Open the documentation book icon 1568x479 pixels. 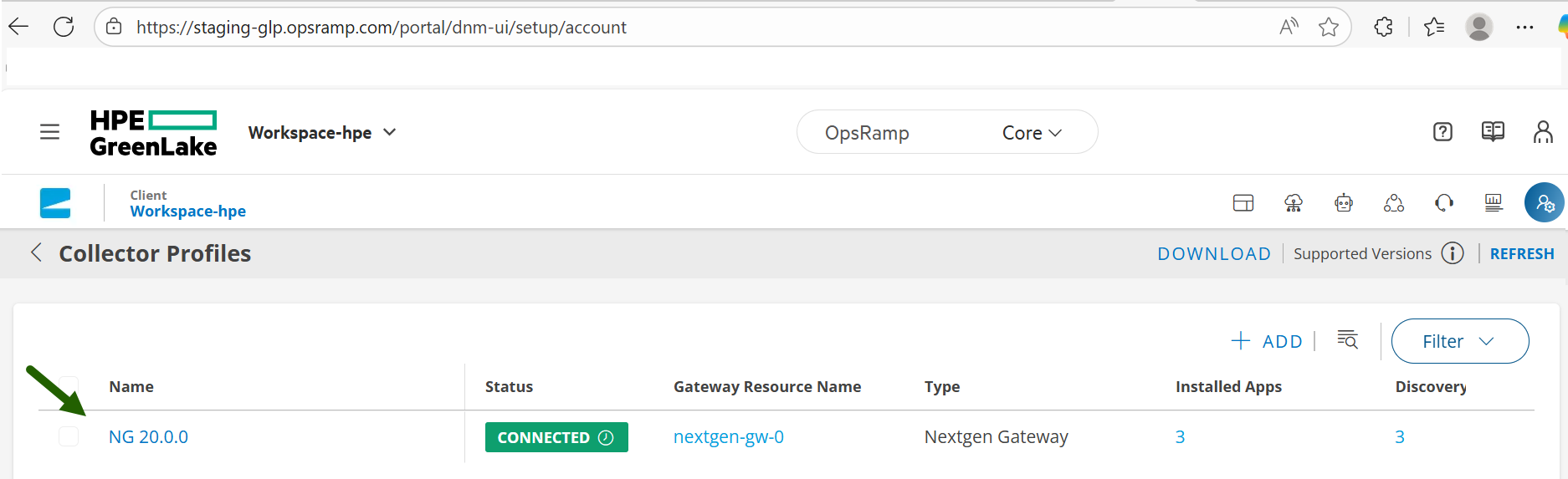(1493, 132)
